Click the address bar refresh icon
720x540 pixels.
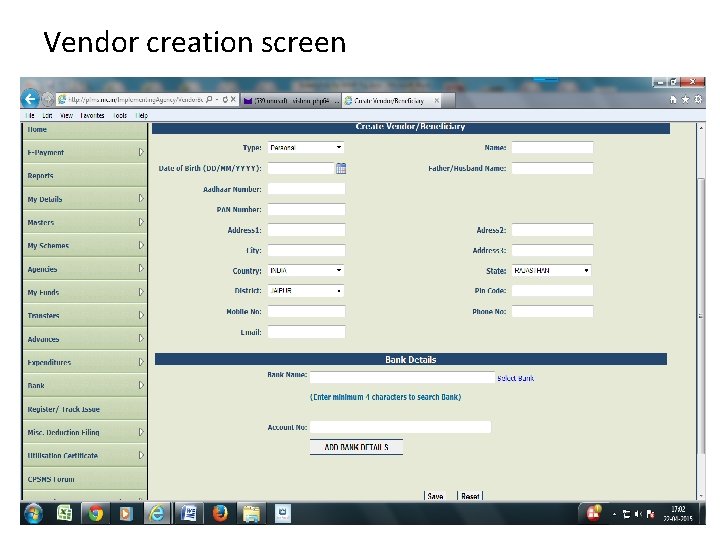[225, 99]
